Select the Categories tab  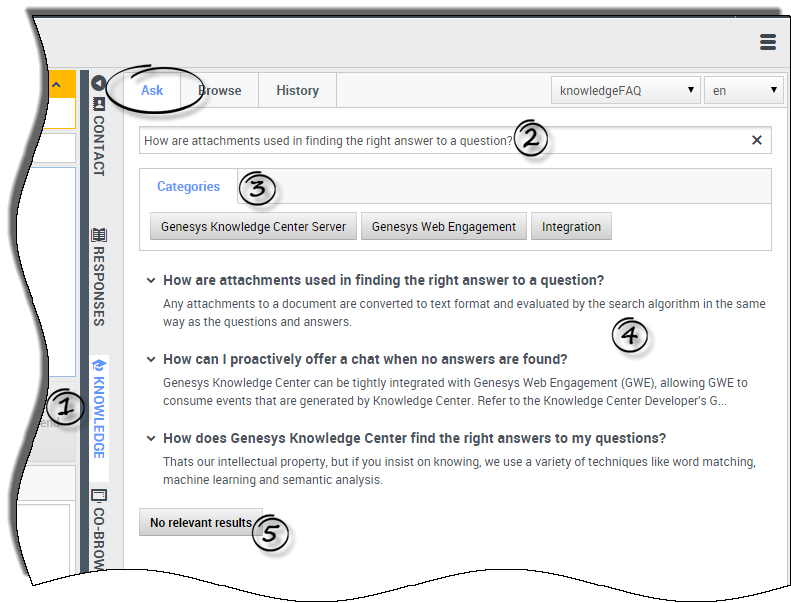(x=188, y=187)
